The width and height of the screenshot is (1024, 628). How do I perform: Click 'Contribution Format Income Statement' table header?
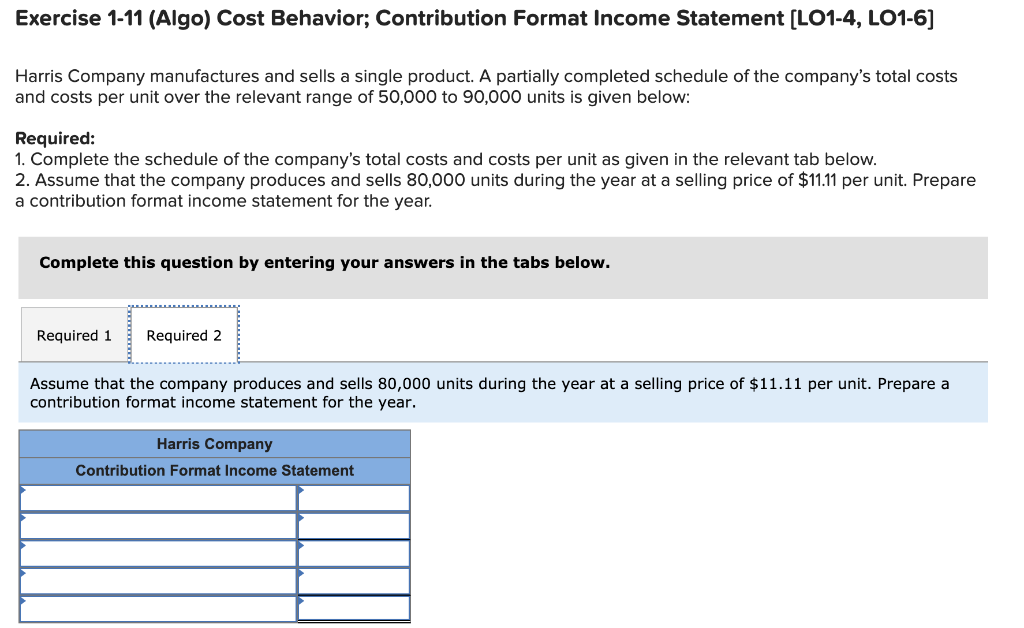pos(214,471)
